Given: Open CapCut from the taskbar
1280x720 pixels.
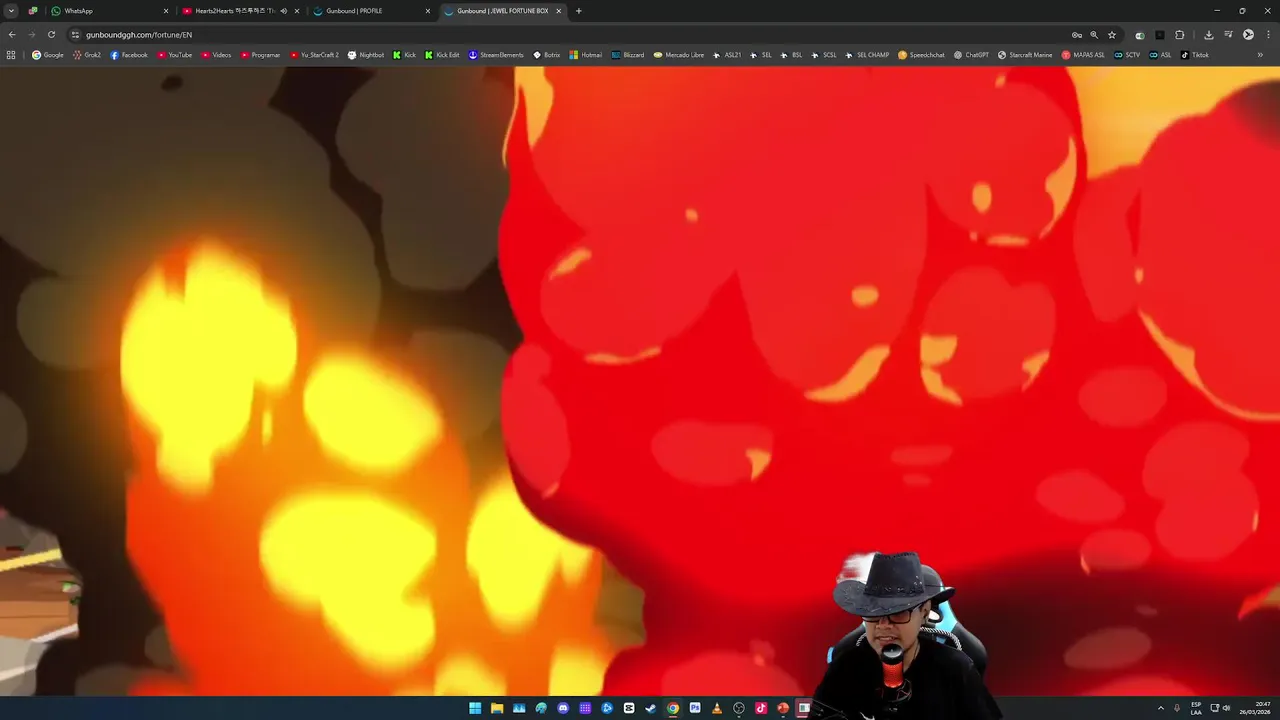Looking at the screenshot, I should (x=629, y=708).
